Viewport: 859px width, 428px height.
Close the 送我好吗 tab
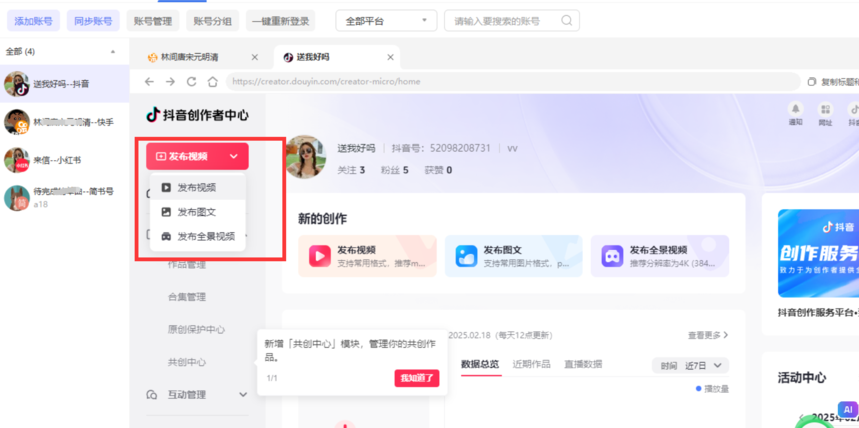click(391, 57)
